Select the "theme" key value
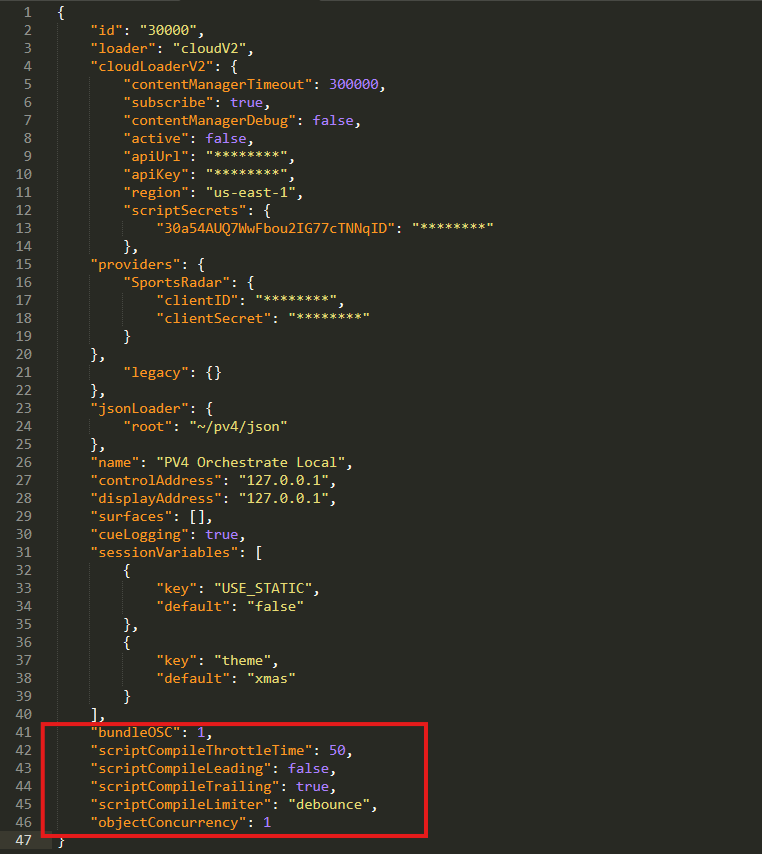762x854 pixels. [242, 661]
